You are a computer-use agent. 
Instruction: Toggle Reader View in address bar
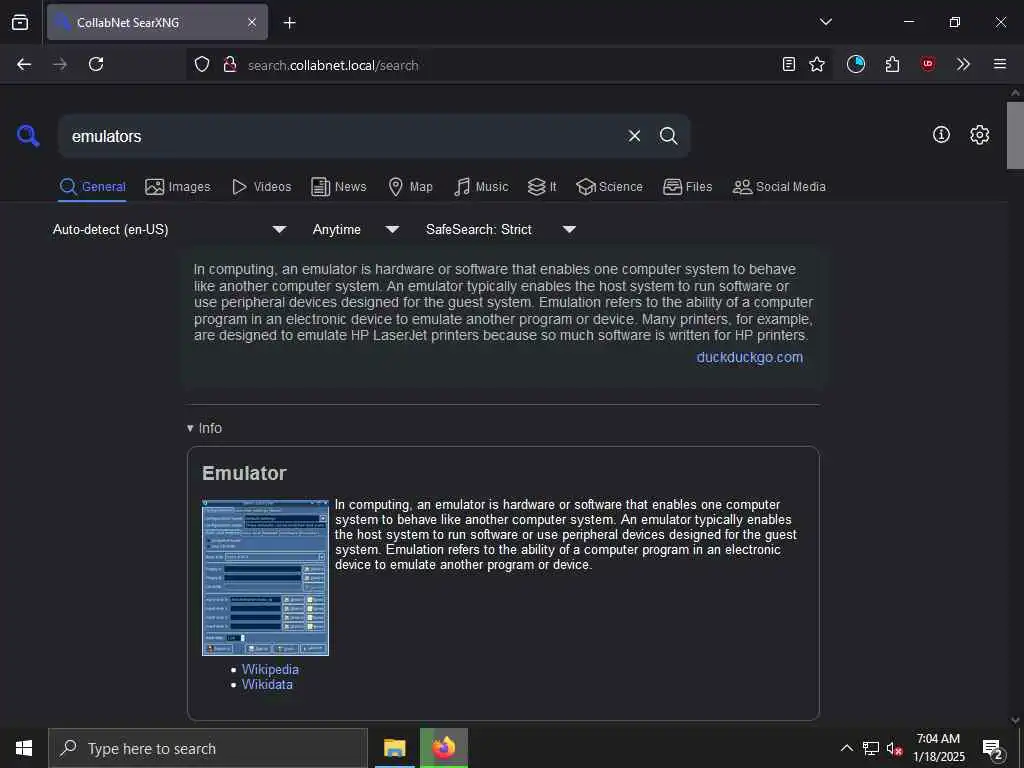pos(789,64)
